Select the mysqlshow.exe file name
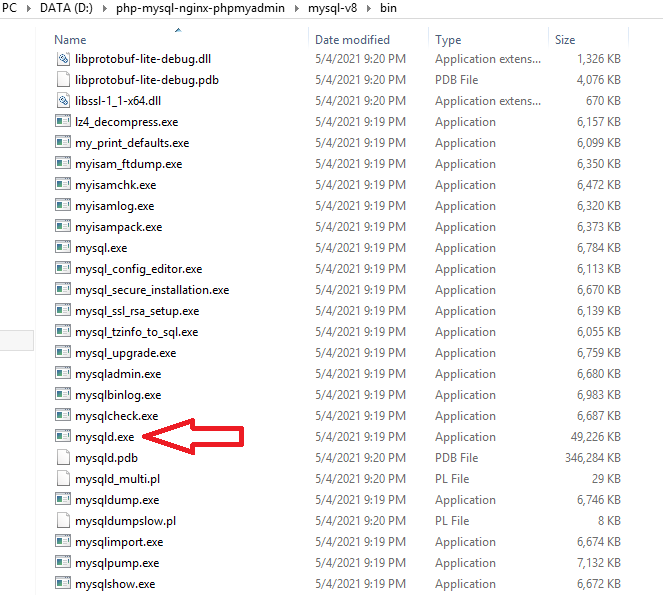 115,584
